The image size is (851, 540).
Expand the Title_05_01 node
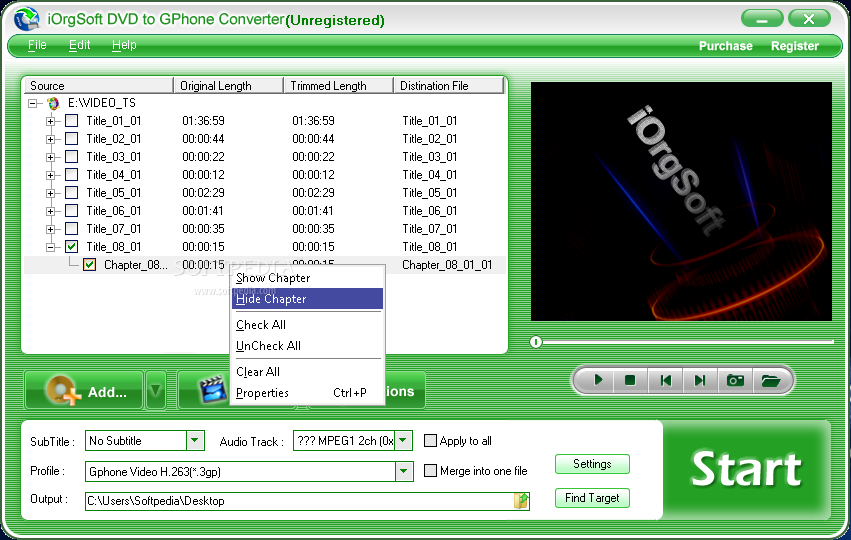[50, 193]
